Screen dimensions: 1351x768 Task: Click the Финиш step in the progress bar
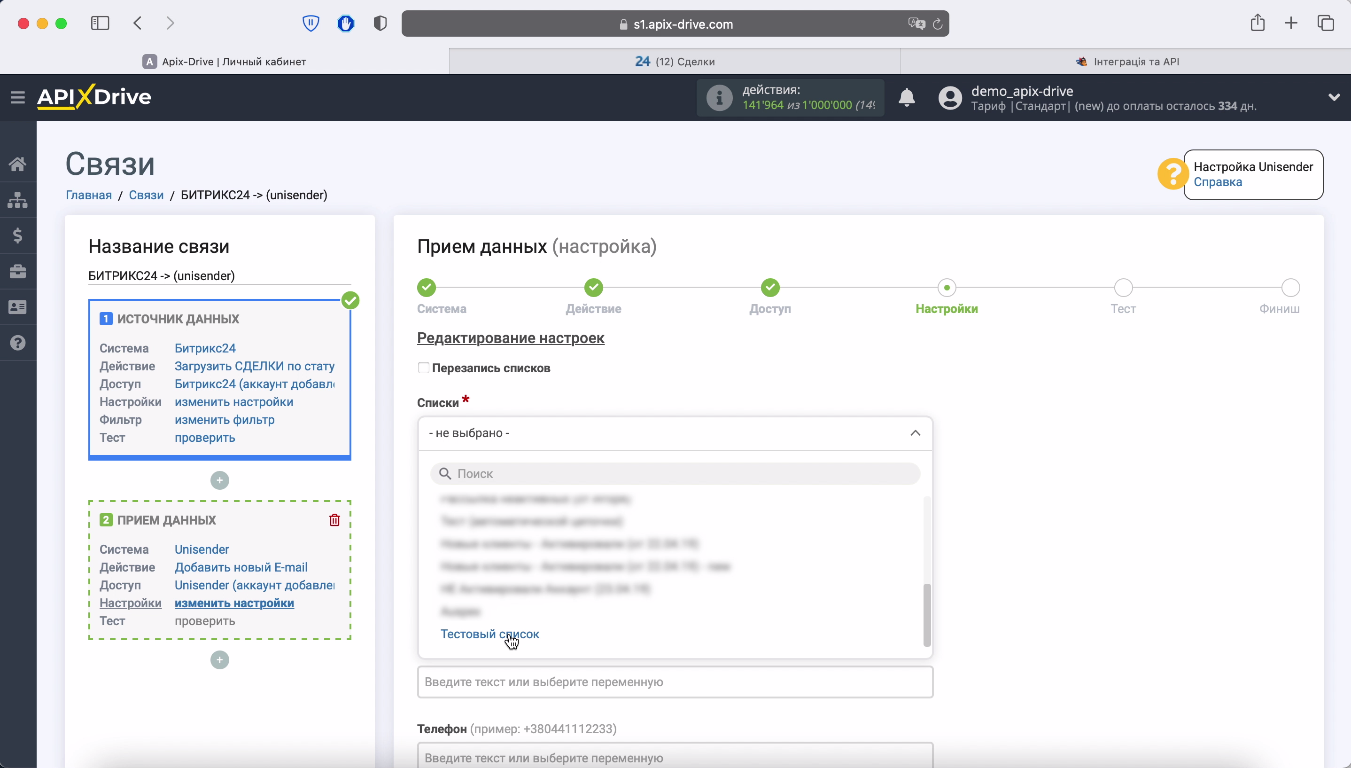pyautogui.click(x=1290, y=288)
